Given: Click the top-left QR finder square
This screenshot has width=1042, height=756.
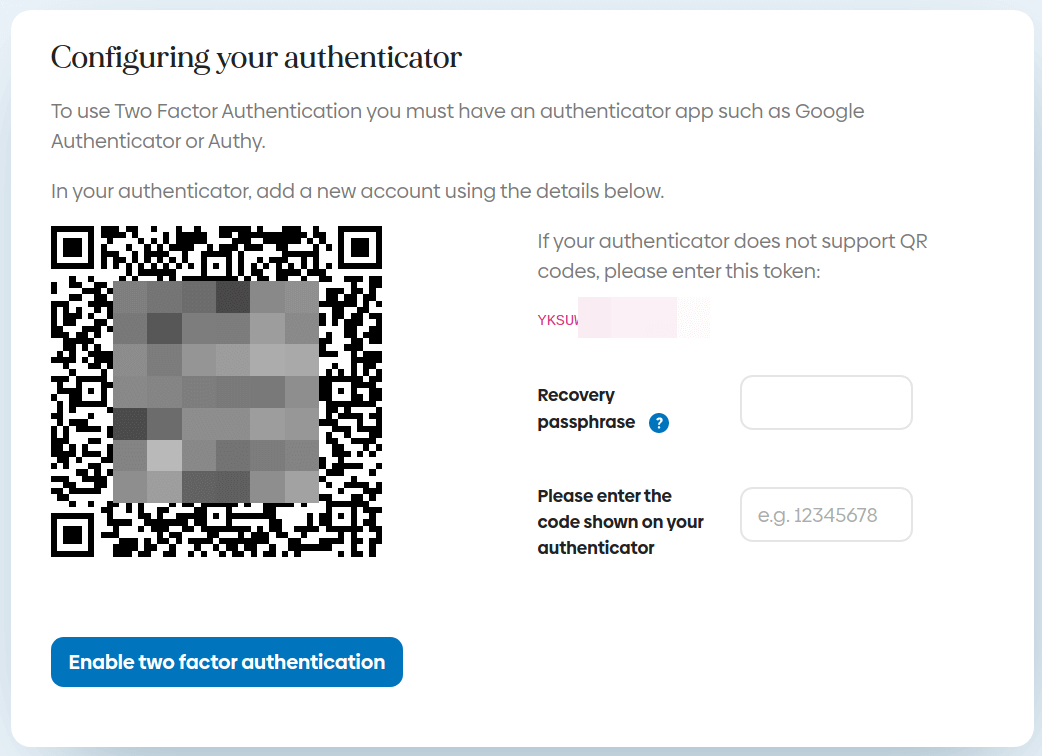Looking at the screenshot, I should pos(74,250).
